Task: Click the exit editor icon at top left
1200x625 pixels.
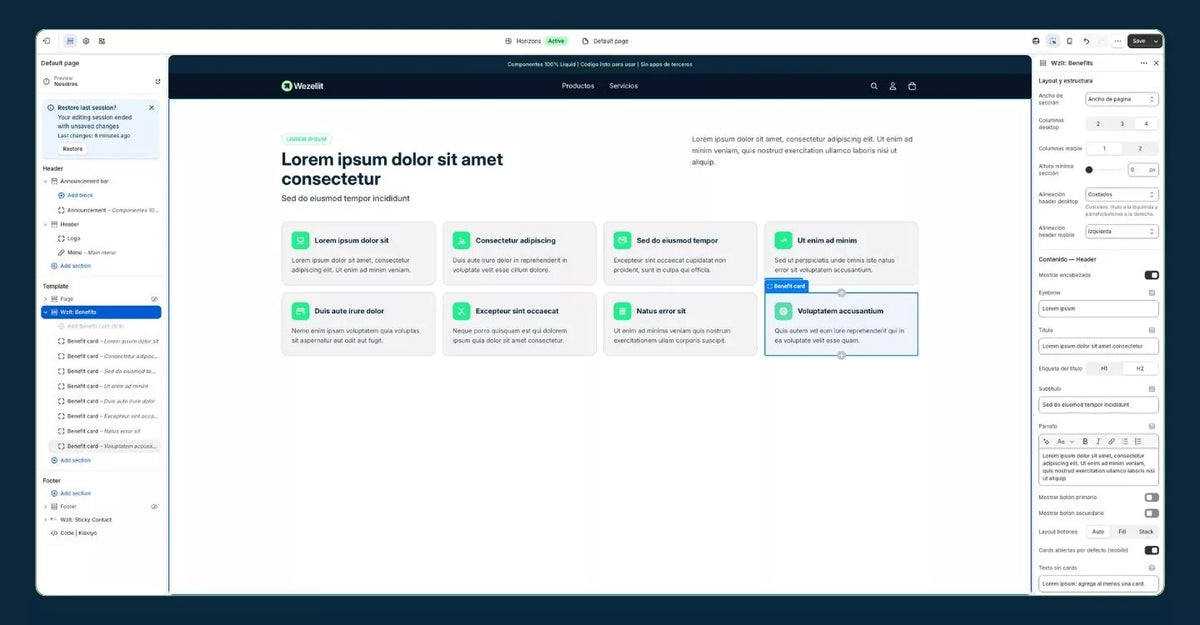Action: click(47, 41)
